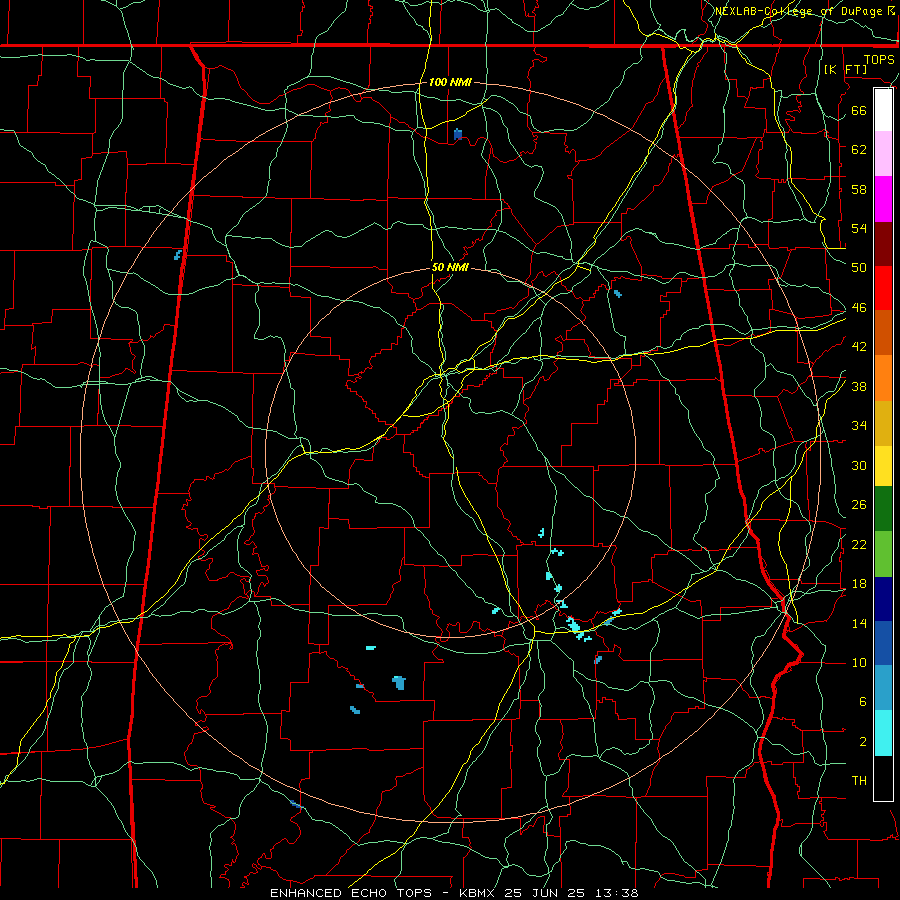Click the legend value "18"
The height and width of the screenshot is (900, 900).
tap(859, 583)
